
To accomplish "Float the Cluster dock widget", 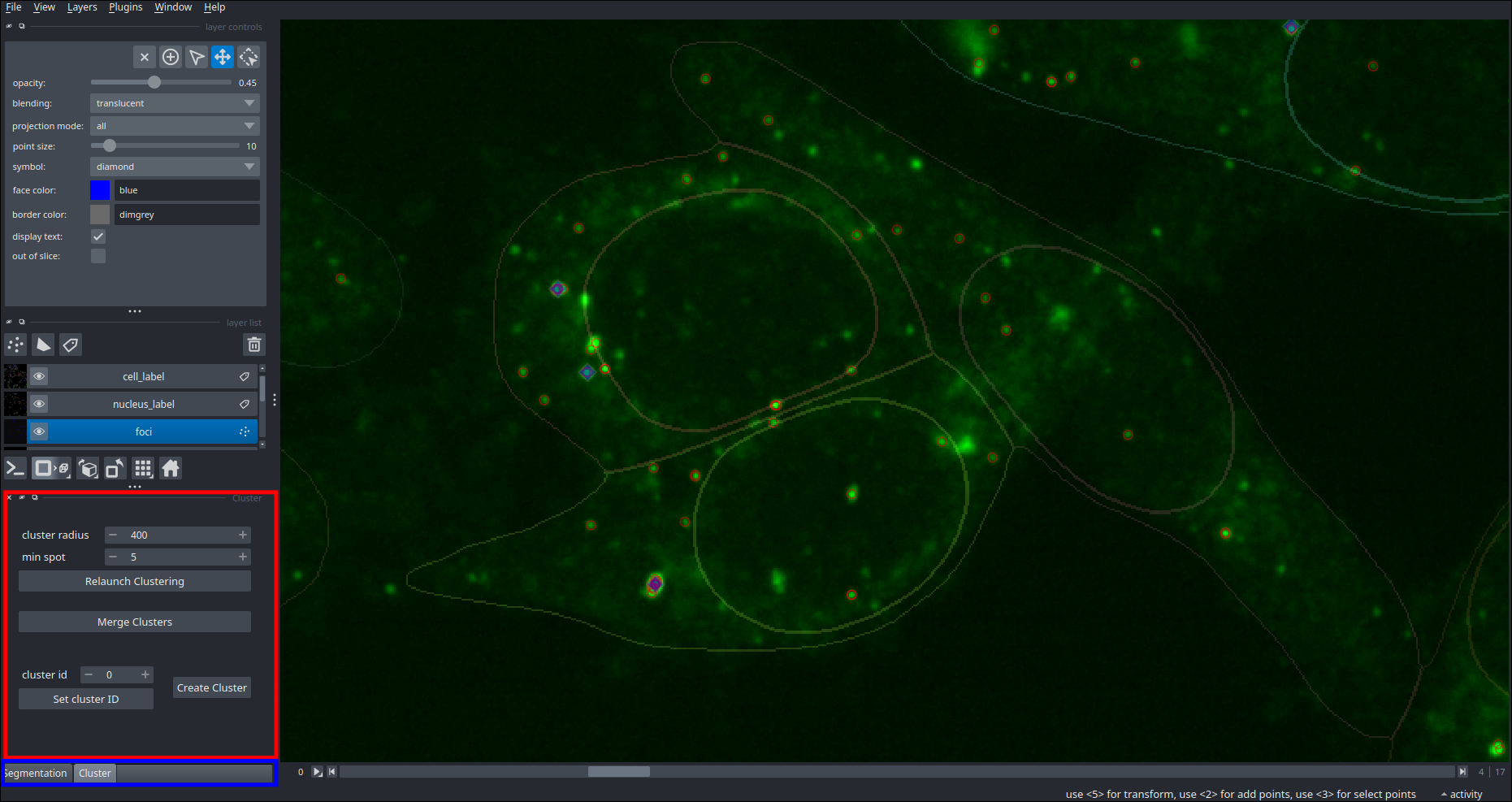I will coord(35,497).
